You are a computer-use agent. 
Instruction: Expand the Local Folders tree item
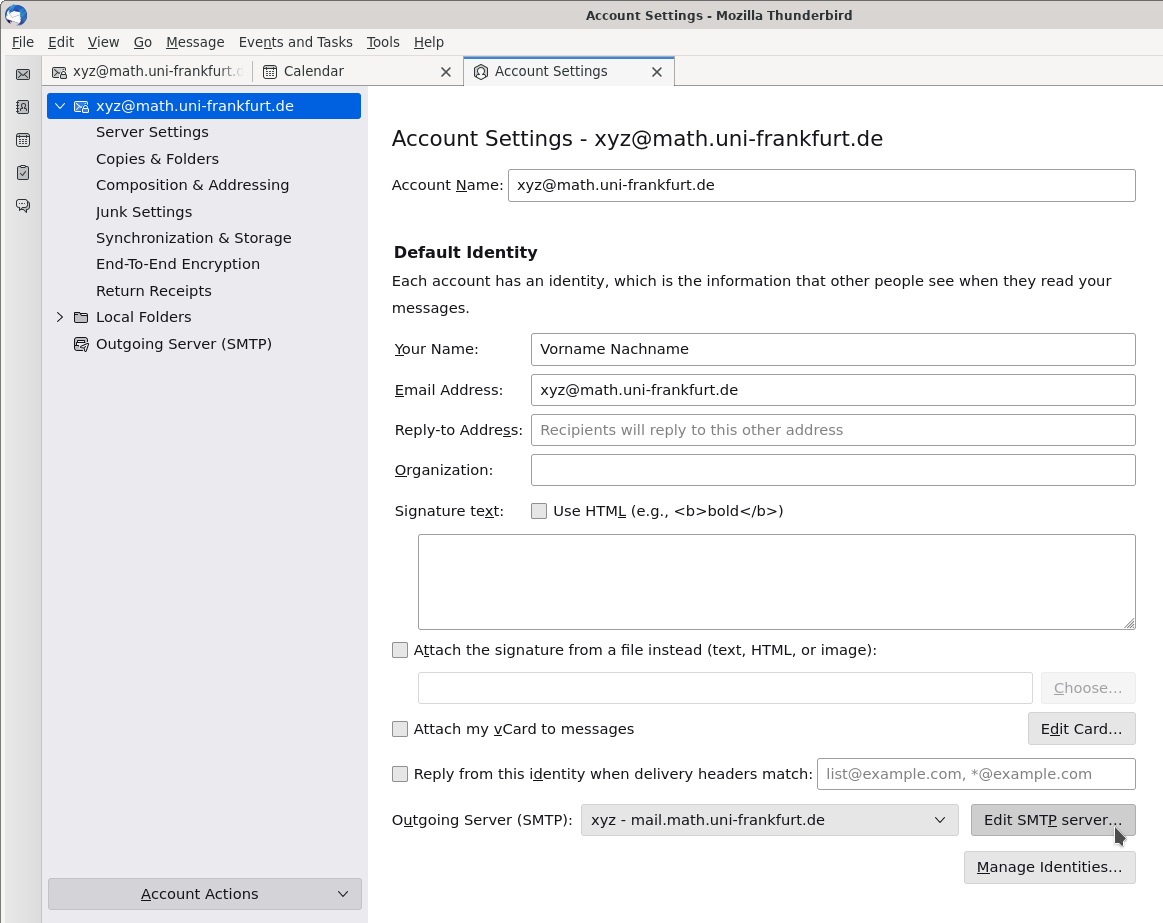point(60,317)
